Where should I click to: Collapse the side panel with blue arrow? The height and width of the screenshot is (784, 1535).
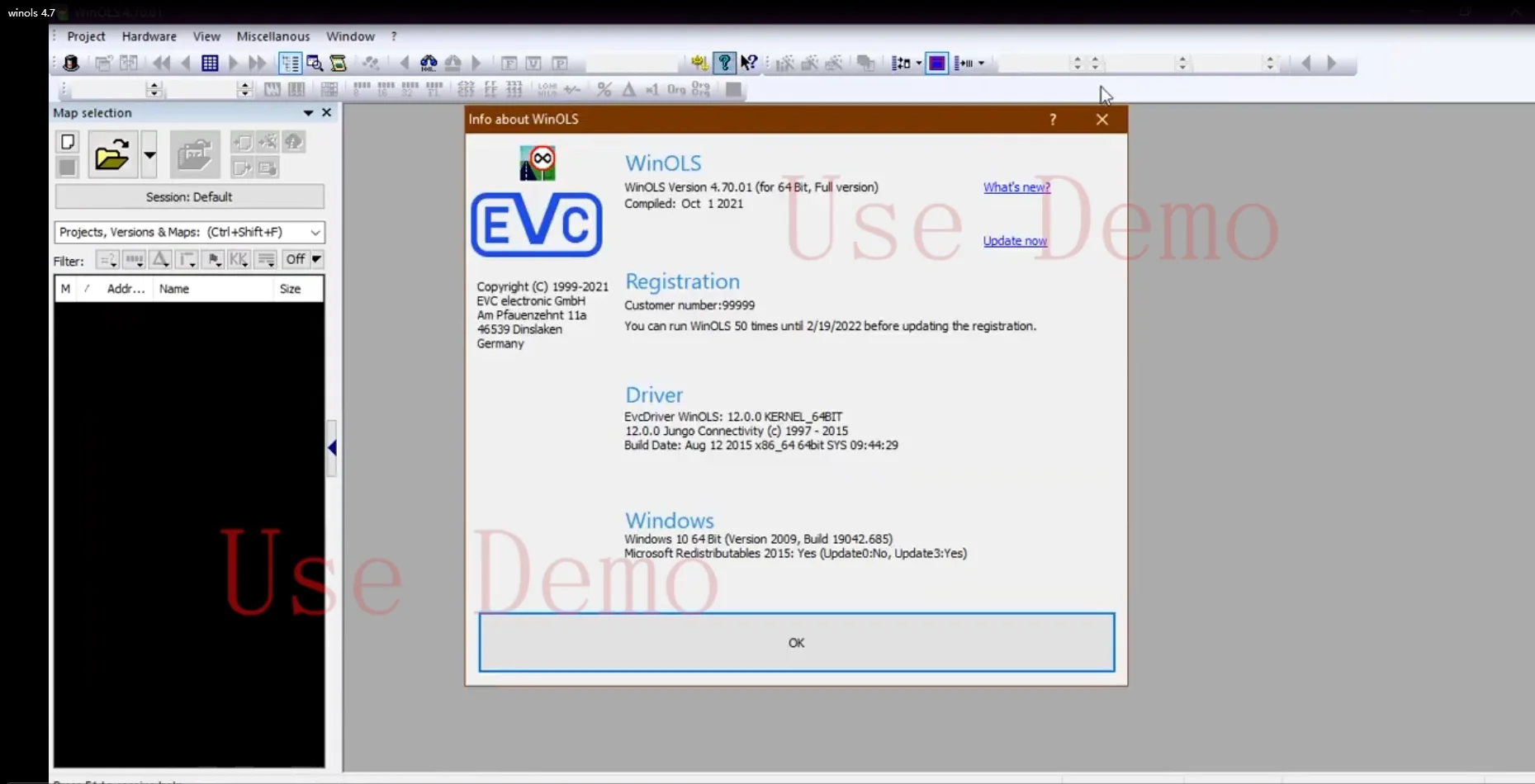pos(332,448)
